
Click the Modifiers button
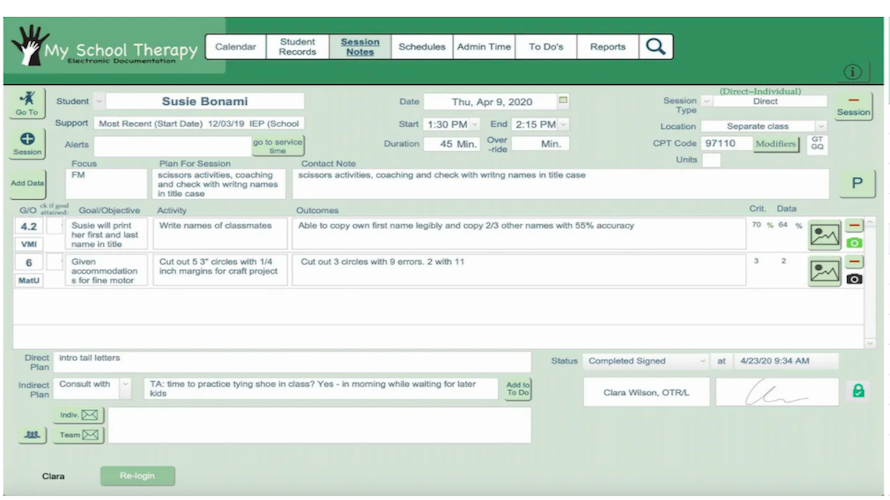(x=775, y=144)
